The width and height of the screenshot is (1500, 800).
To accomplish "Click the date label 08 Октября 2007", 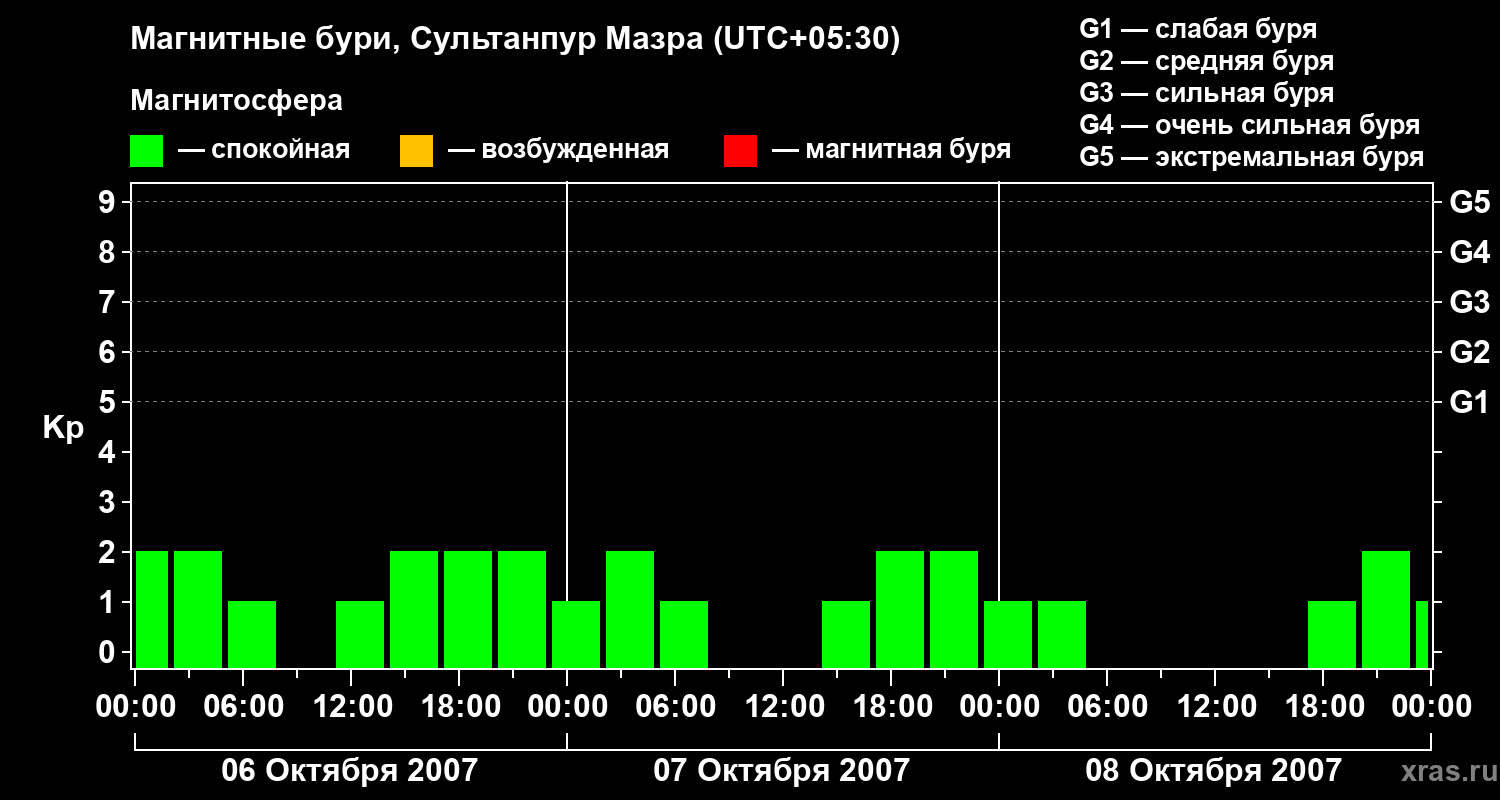I will click(x=1214, y=771).
